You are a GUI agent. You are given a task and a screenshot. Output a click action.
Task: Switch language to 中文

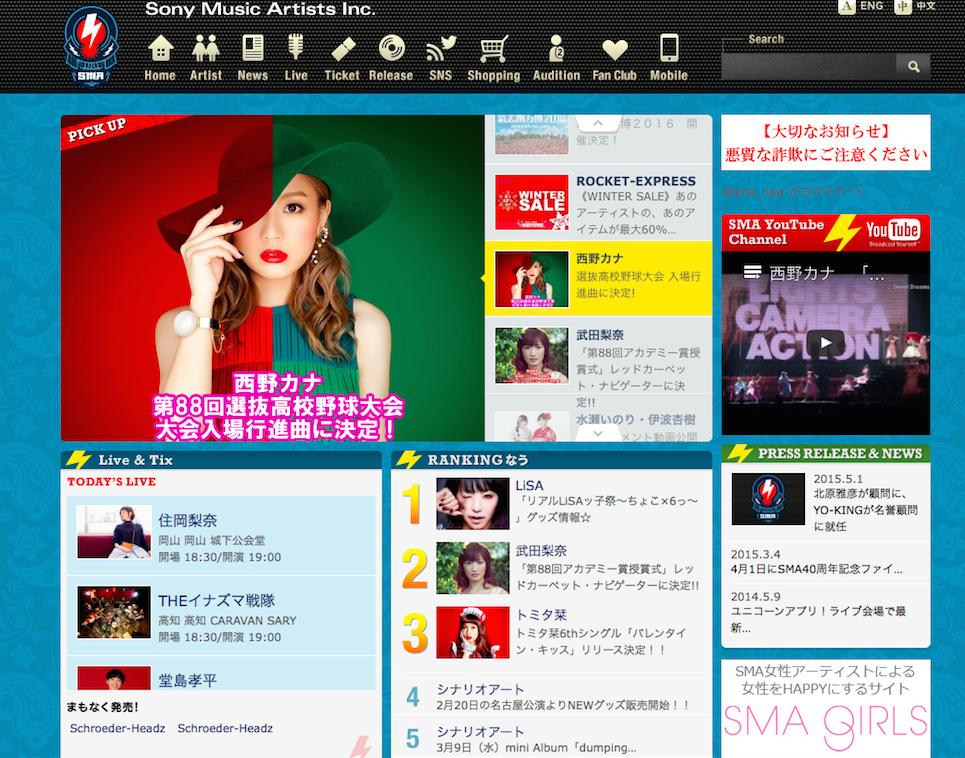(916, 7)
